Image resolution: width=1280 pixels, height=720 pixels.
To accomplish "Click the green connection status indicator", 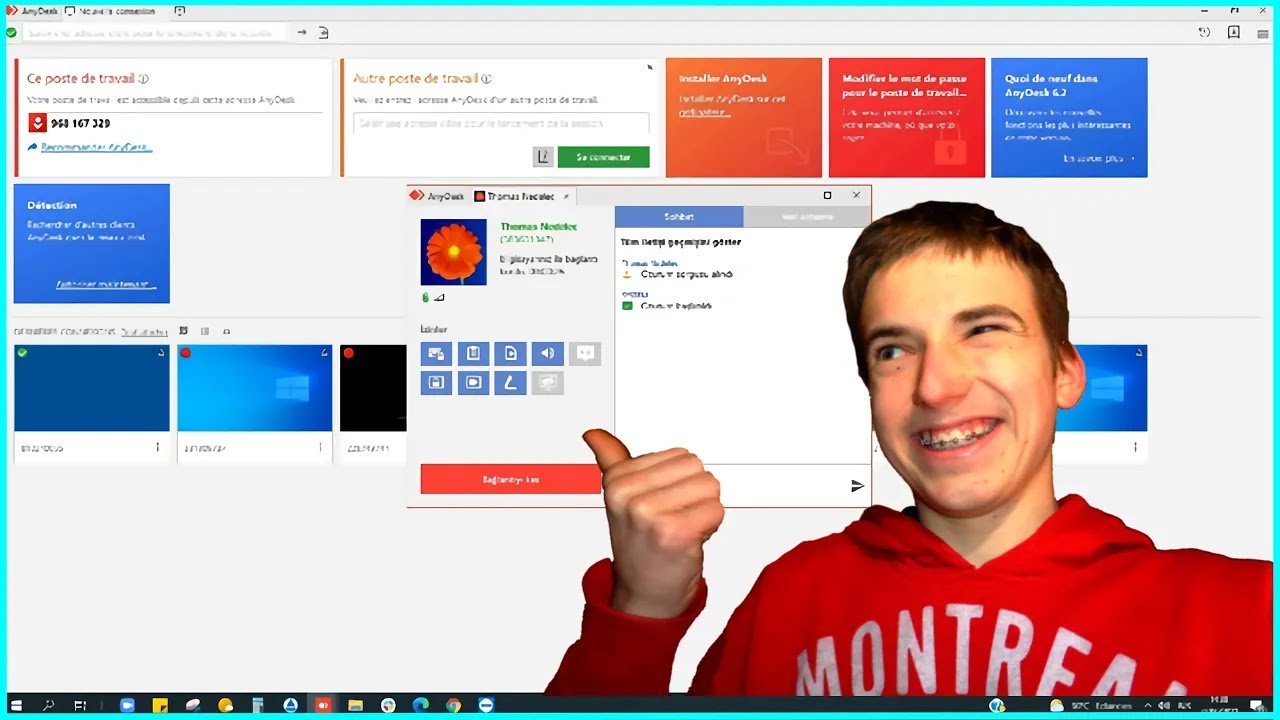I will [x=11, y=33].
